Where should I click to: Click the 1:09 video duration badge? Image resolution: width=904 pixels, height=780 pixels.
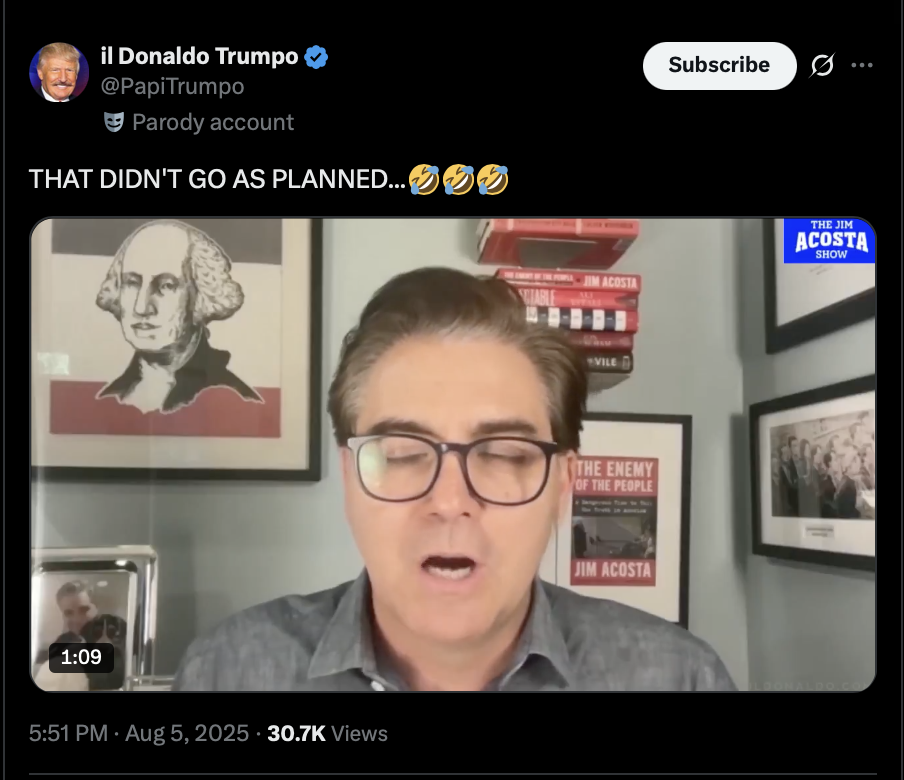pyautogui.click(x=81, y=657)
